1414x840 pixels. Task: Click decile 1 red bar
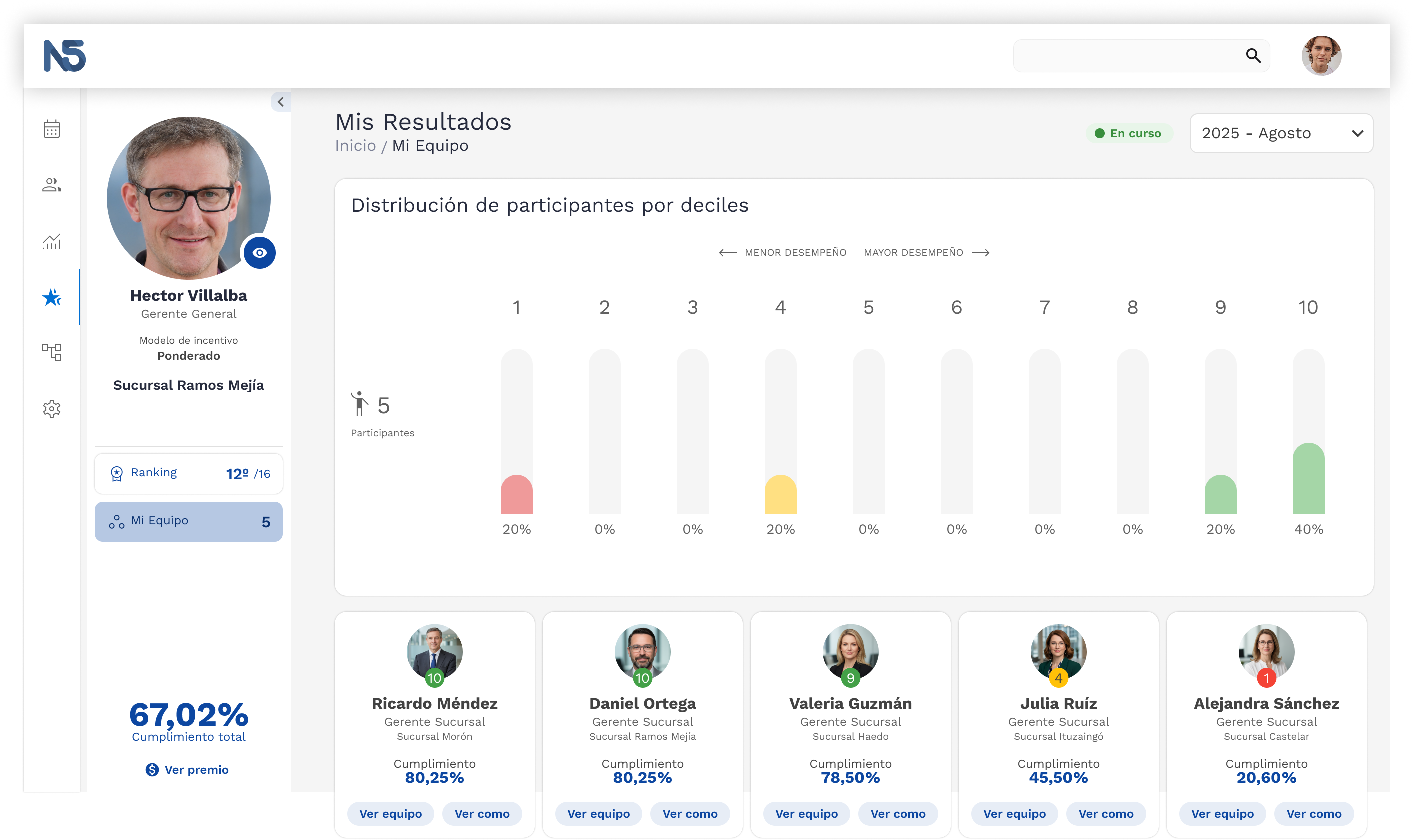click(517, 494)
